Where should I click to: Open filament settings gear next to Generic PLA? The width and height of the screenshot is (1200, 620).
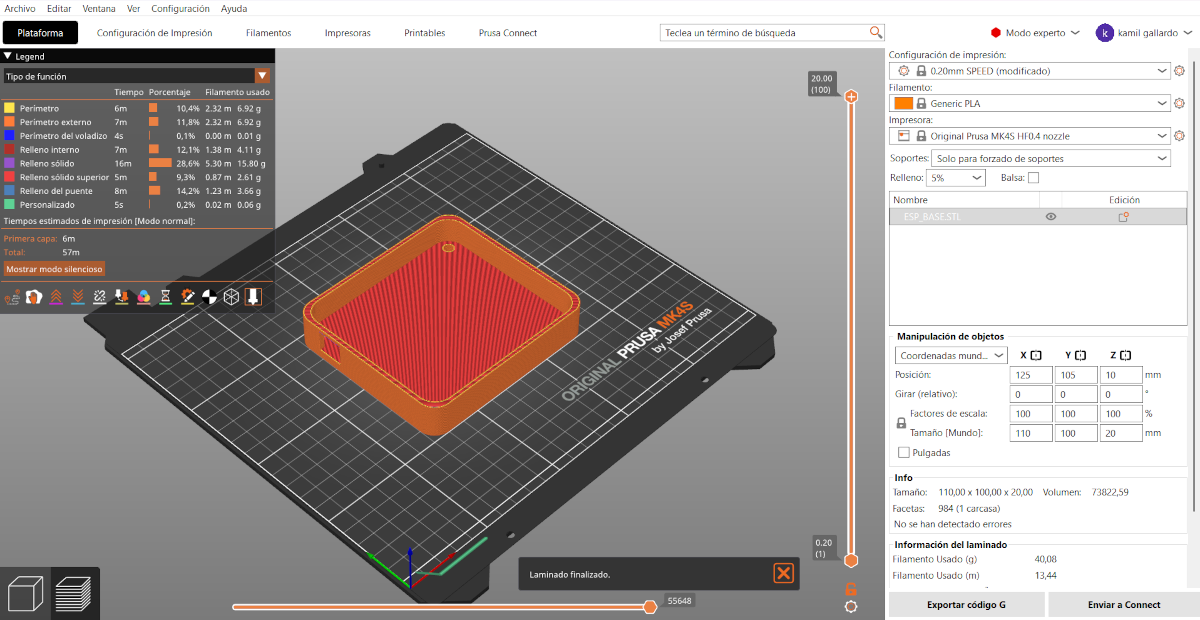[1179, 103]
